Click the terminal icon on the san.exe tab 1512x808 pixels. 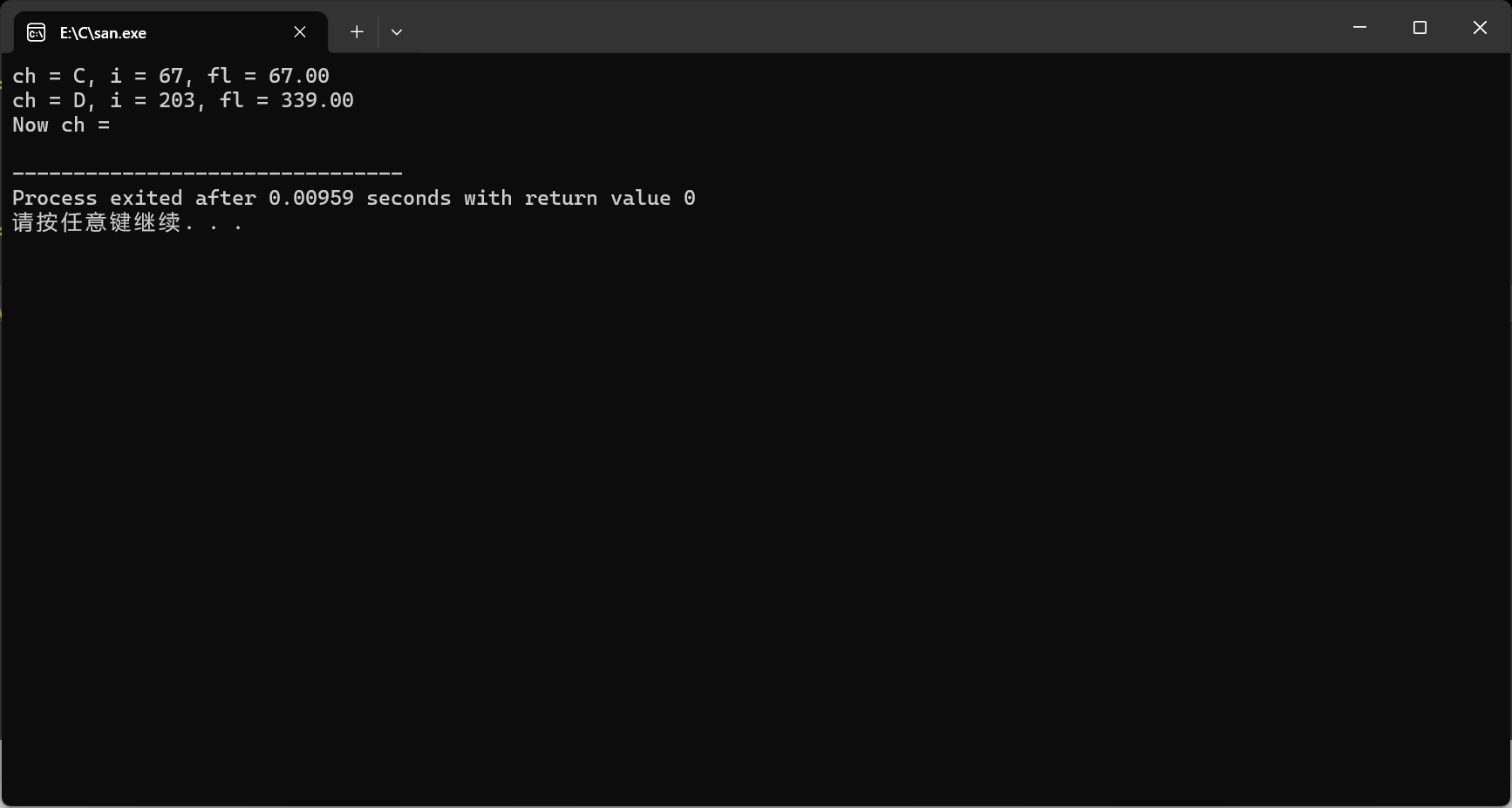click(36, 33)
